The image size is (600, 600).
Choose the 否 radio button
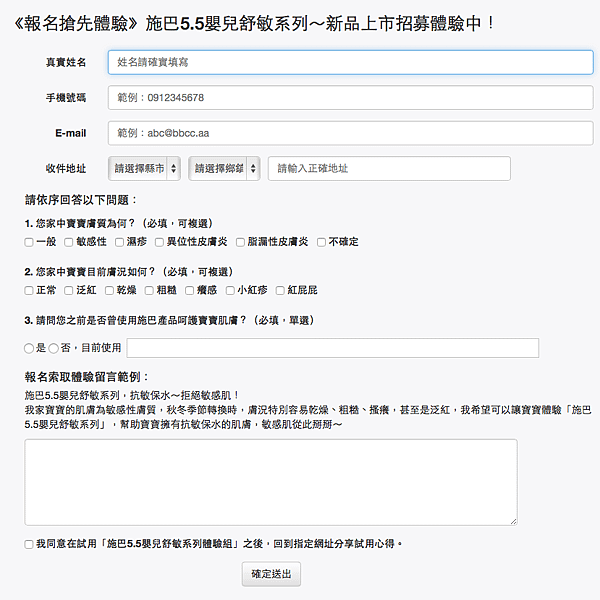(54, 348)
